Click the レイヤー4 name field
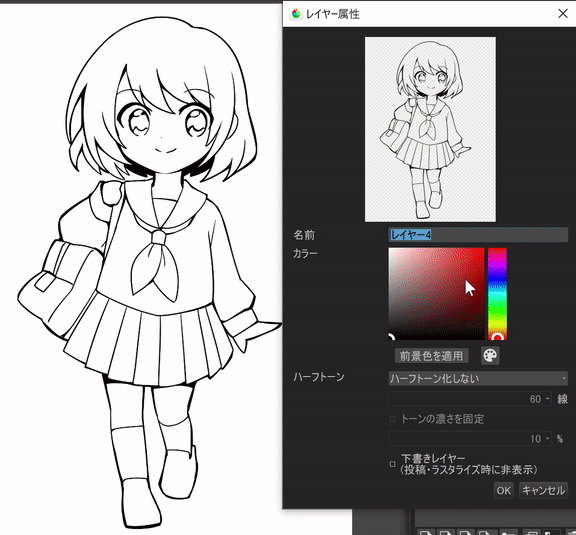The image size is (576, 535). pos(478,235)
